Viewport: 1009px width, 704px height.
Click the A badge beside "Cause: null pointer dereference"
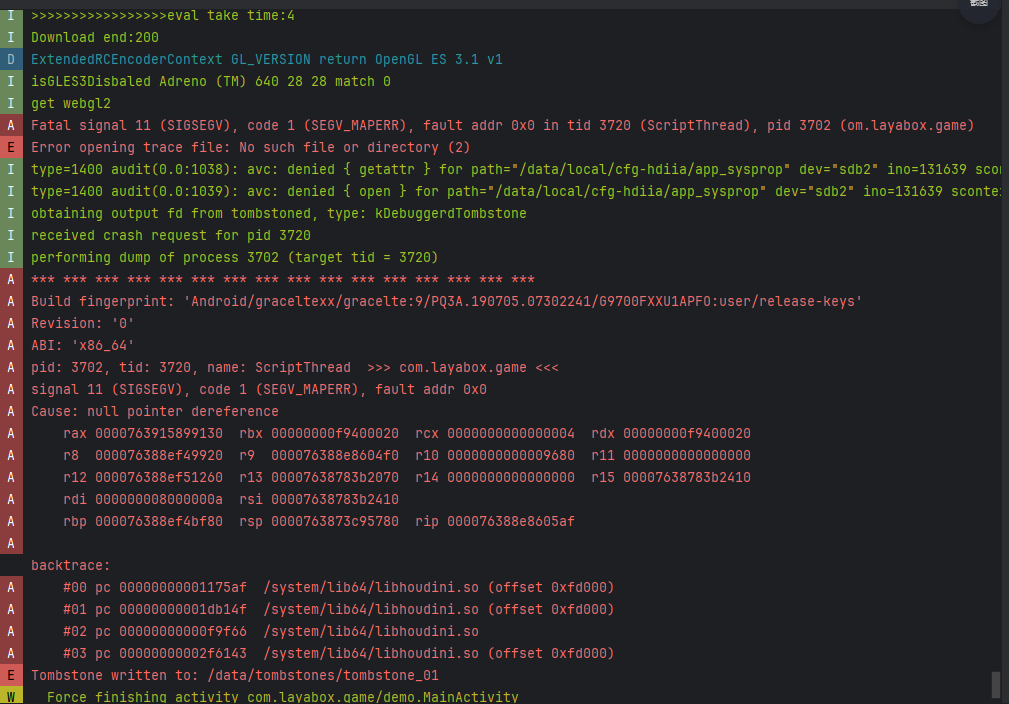[10, 411]
